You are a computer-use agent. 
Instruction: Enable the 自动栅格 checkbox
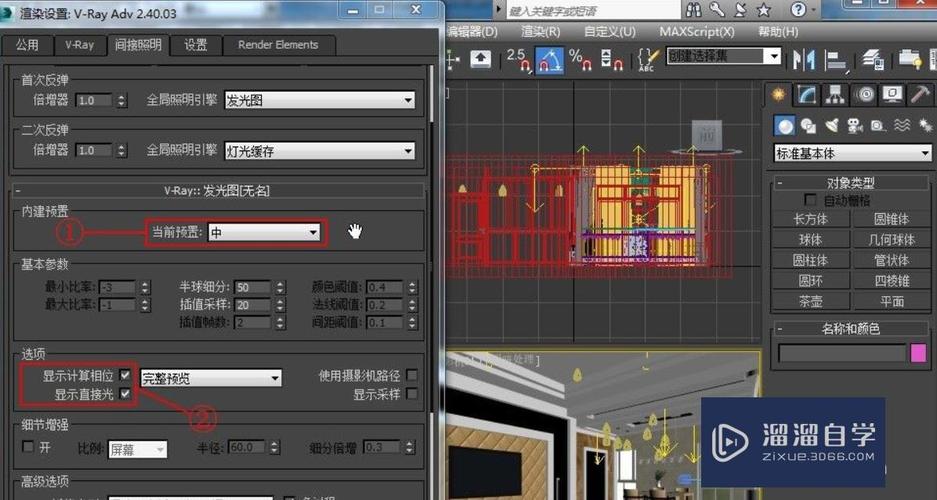click(x=811, y=200)
